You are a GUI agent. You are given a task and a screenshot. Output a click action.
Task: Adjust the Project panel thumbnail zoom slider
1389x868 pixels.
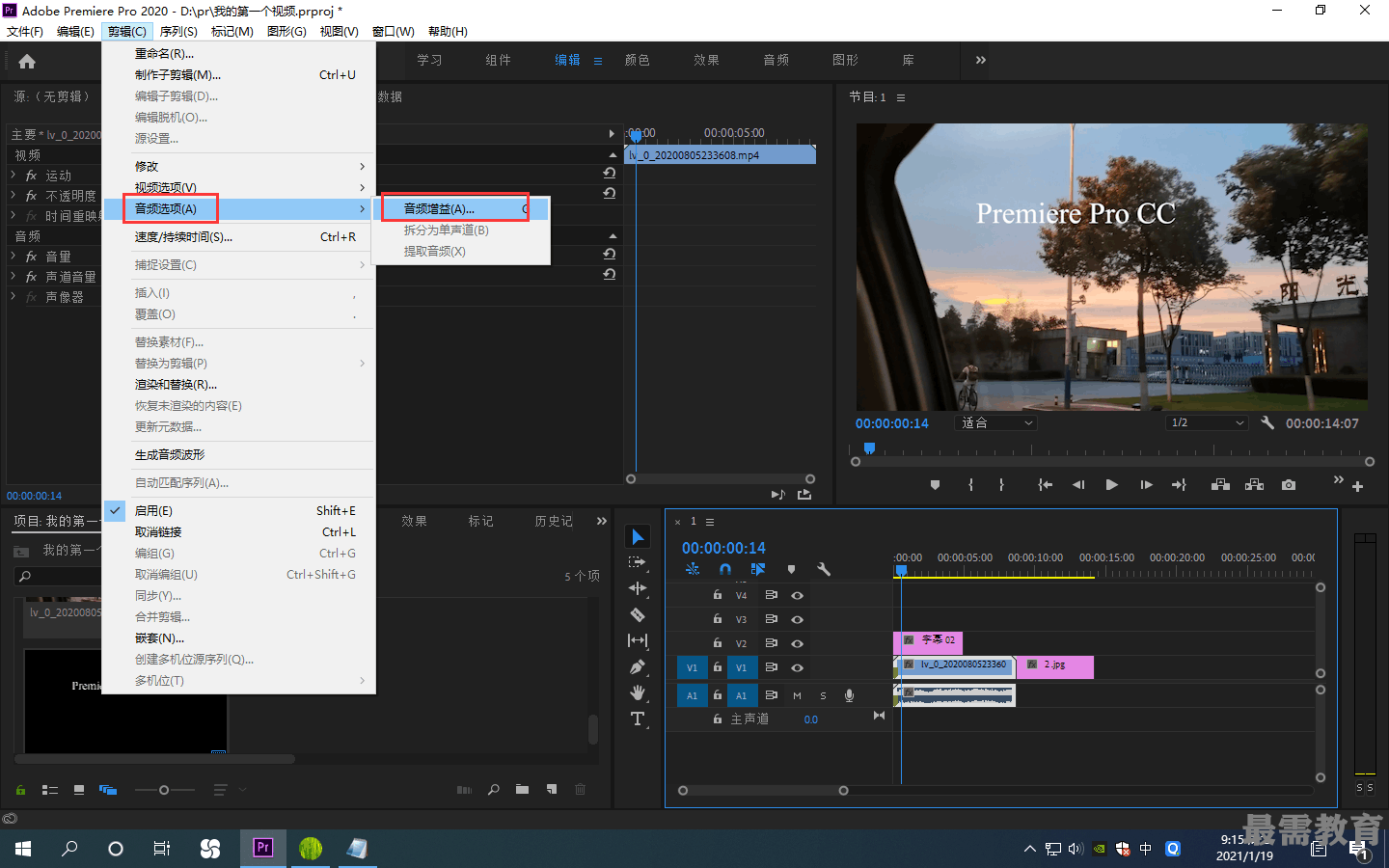click(x=163, y=790)
